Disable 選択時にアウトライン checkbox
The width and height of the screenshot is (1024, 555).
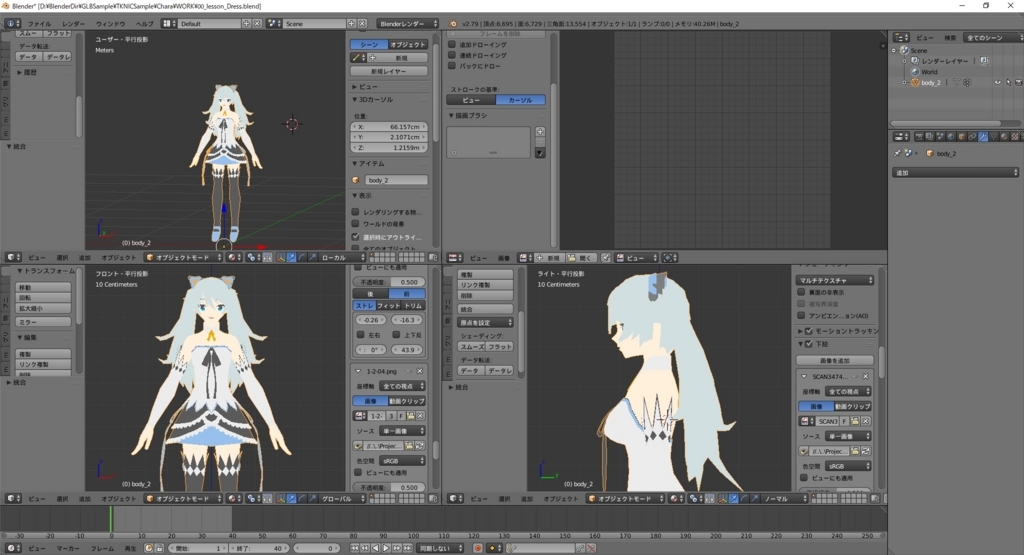click(x=355, y=236)
